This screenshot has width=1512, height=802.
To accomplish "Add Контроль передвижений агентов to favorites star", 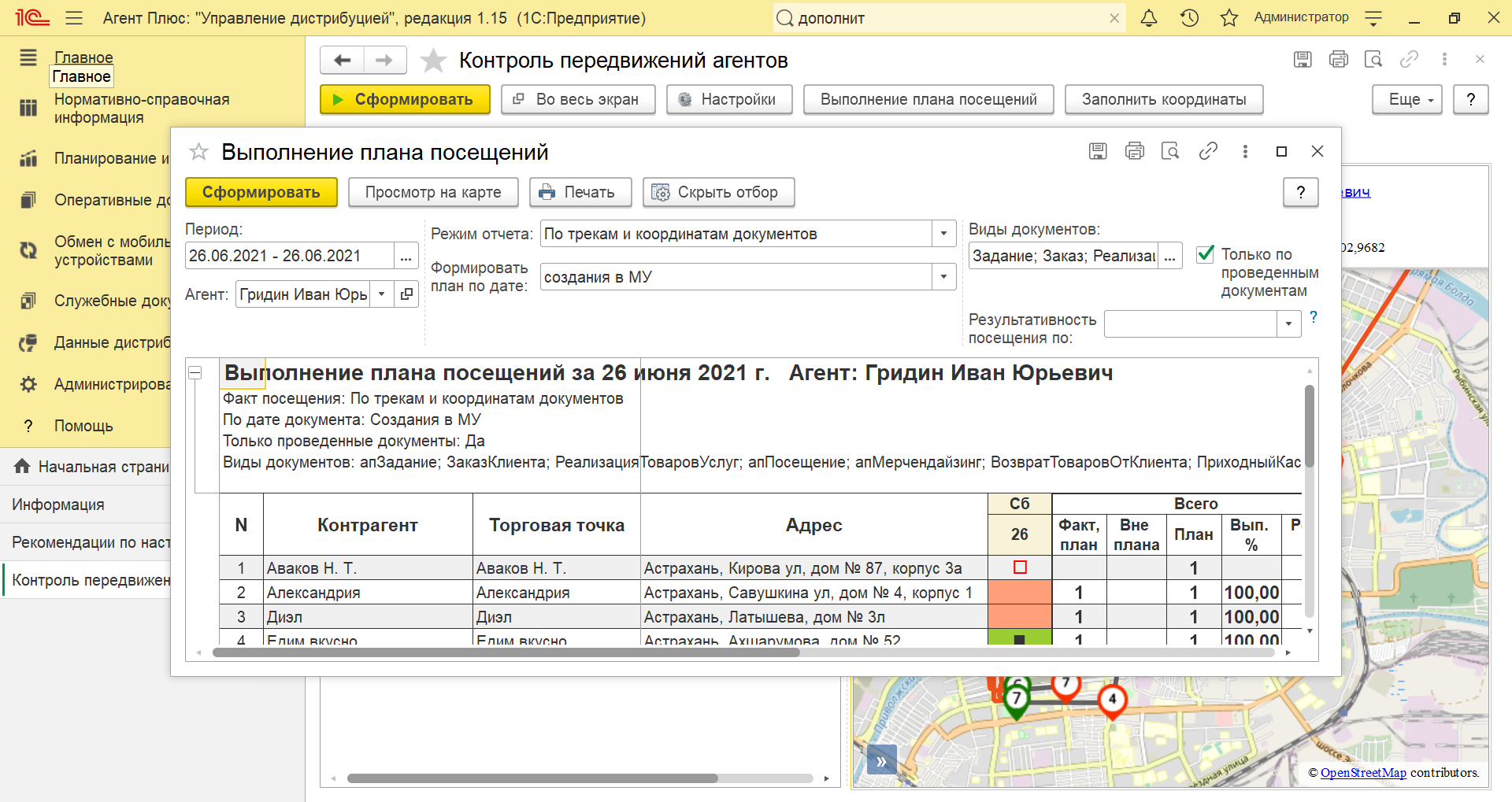I will click(x=433, y=61).
